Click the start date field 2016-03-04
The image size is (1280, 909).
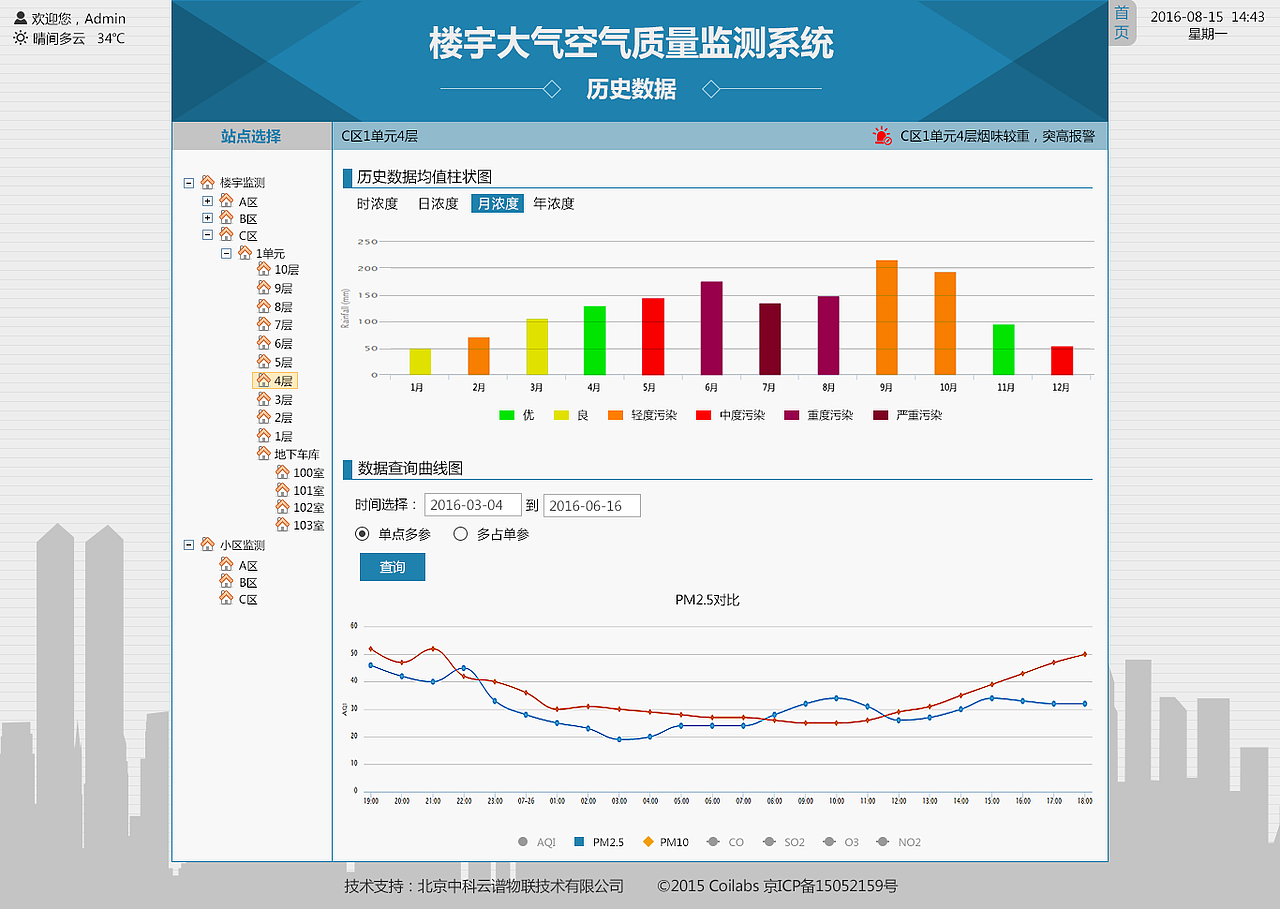pos(473,505)
